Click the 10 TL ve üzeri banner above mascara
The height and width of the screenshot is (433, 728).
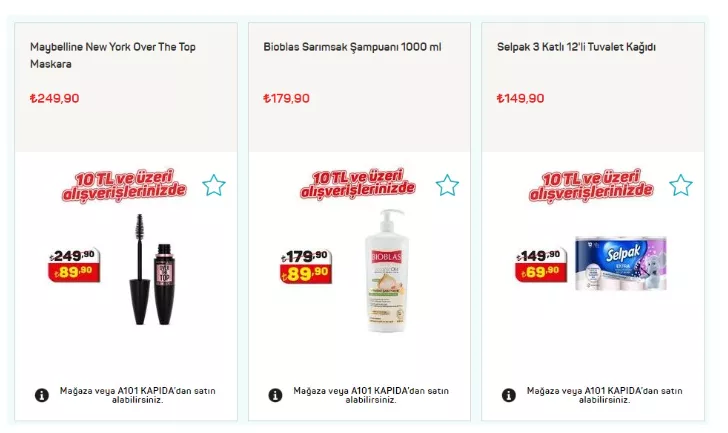pyautogui.click(x=124, y=185)
